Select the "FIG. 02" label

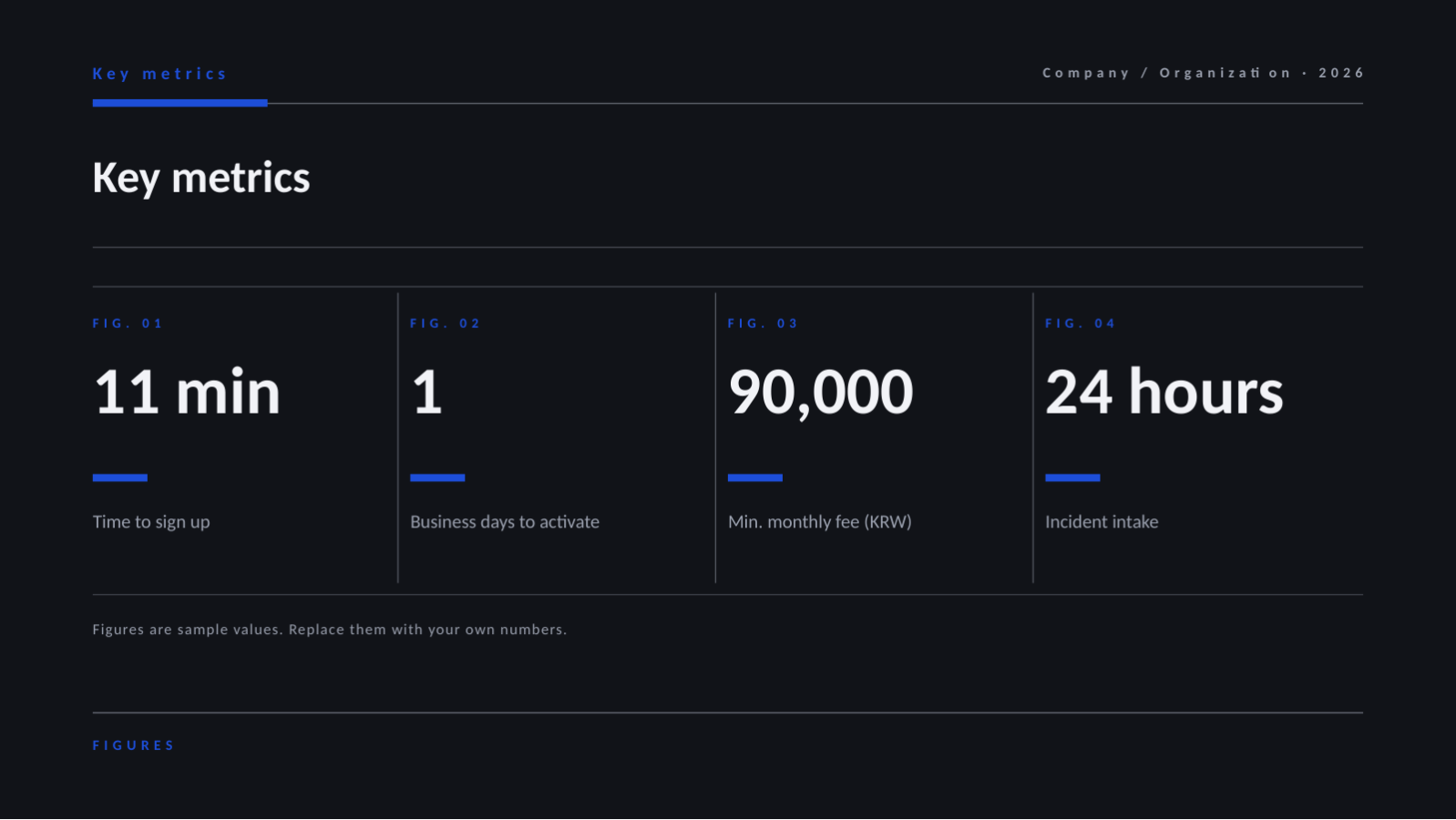click(x=446, y=323)
